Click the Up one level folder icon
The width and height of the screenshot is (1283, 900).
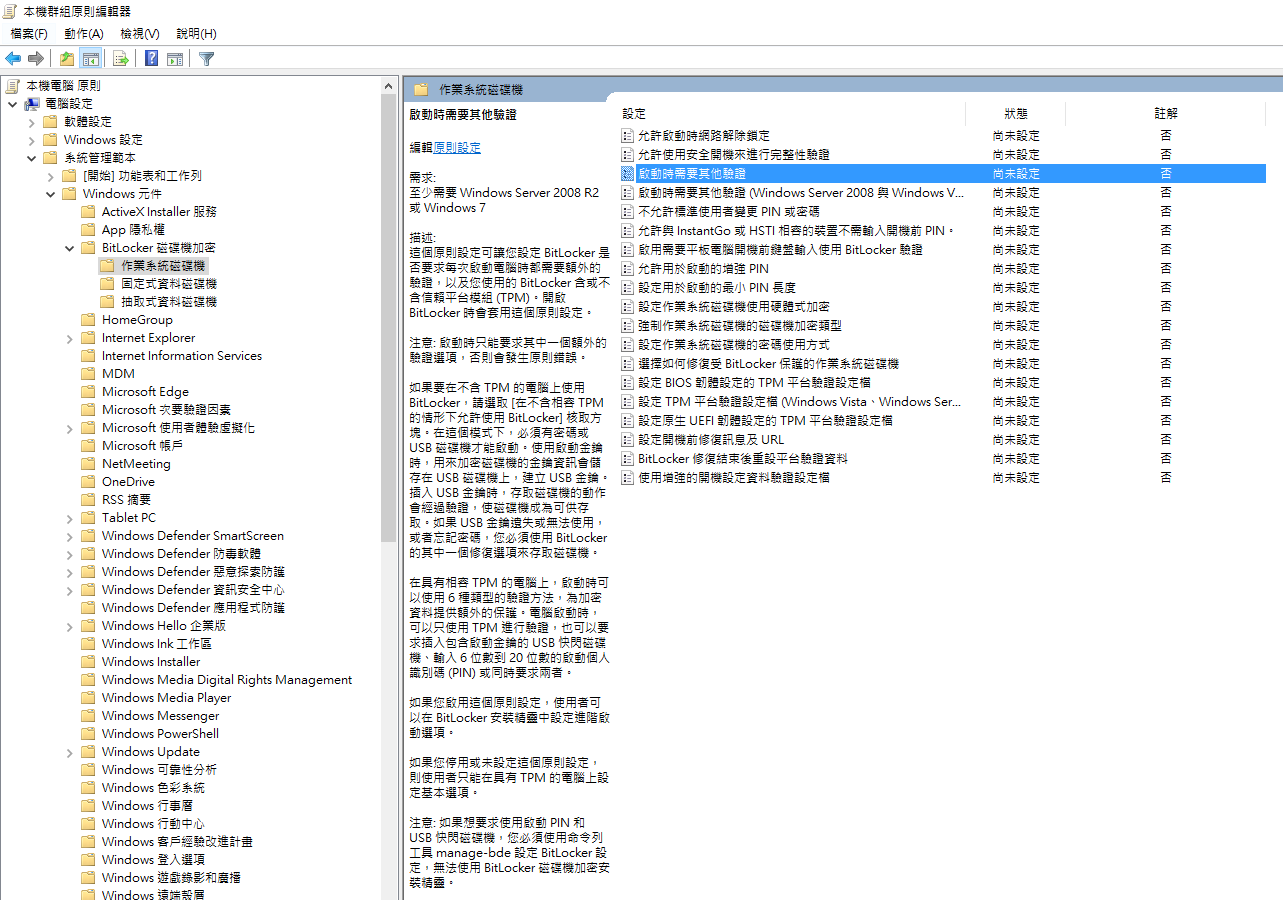tap(67, 58)
